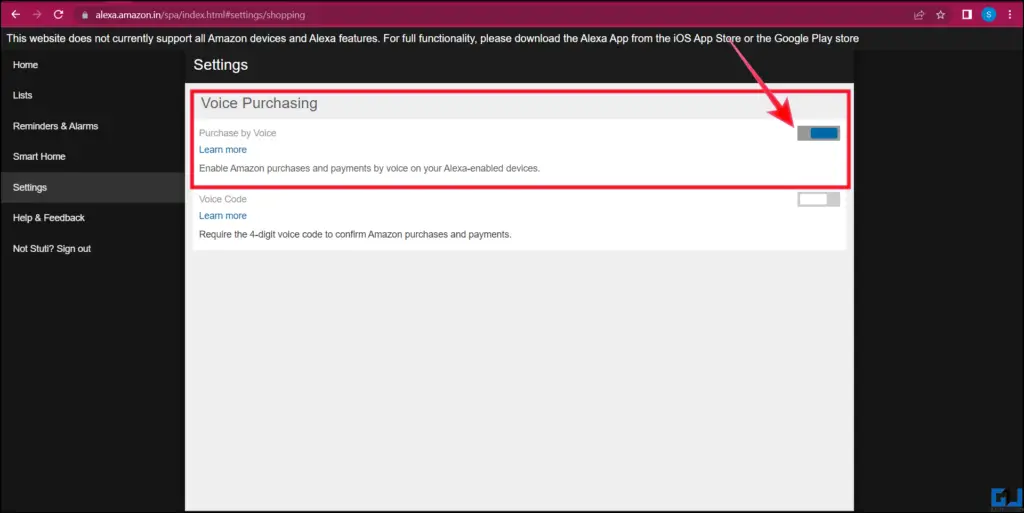This screenshot has height=513, width=1024.
Task: Click the Voice Code label
Action: tap(223, 199)
